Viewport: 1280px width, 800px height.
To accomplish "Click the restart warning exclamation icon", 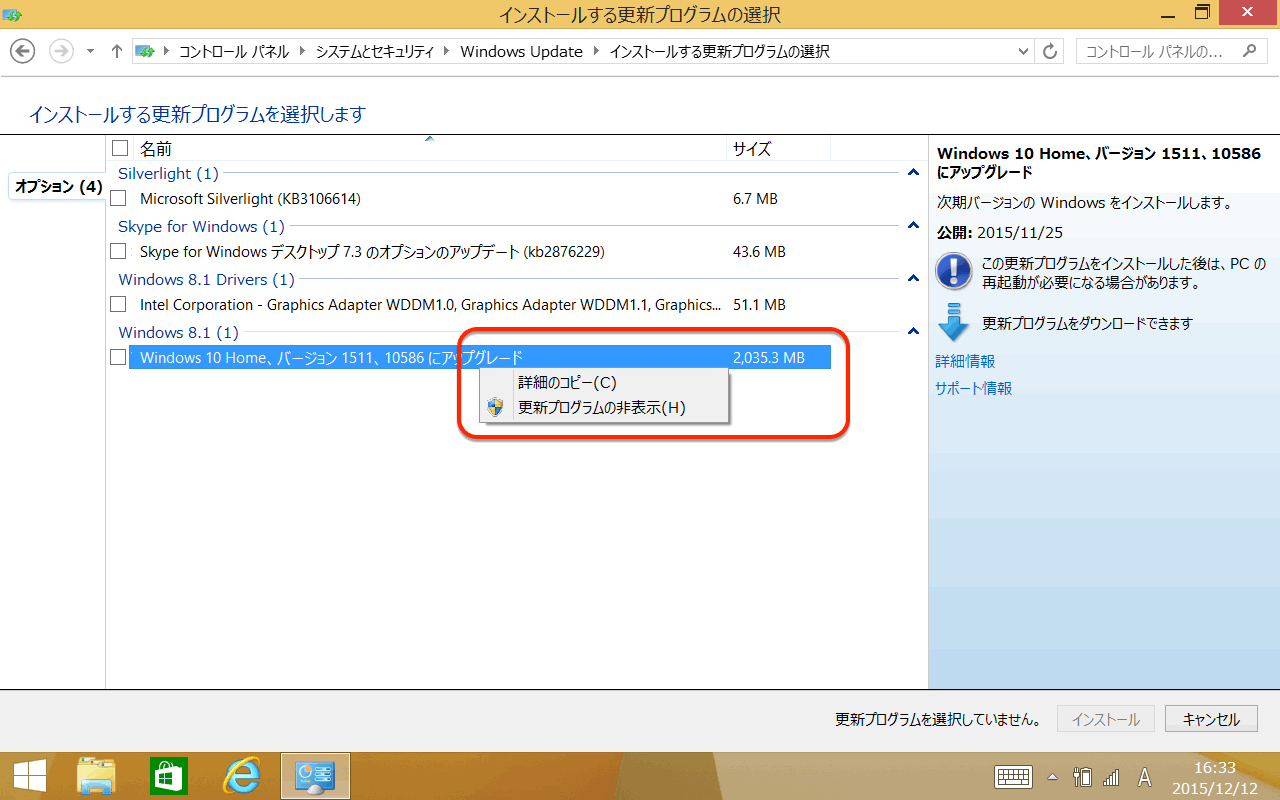I will 954,272.
